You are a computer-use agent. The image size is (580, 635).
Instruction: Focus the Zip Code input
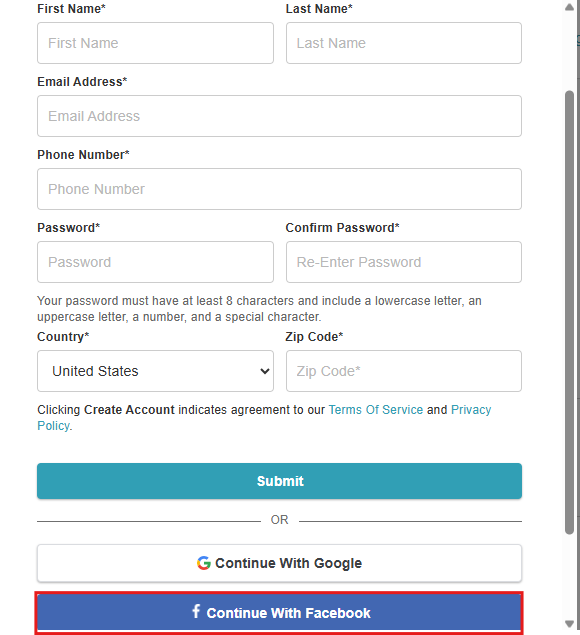pos(404,371)
